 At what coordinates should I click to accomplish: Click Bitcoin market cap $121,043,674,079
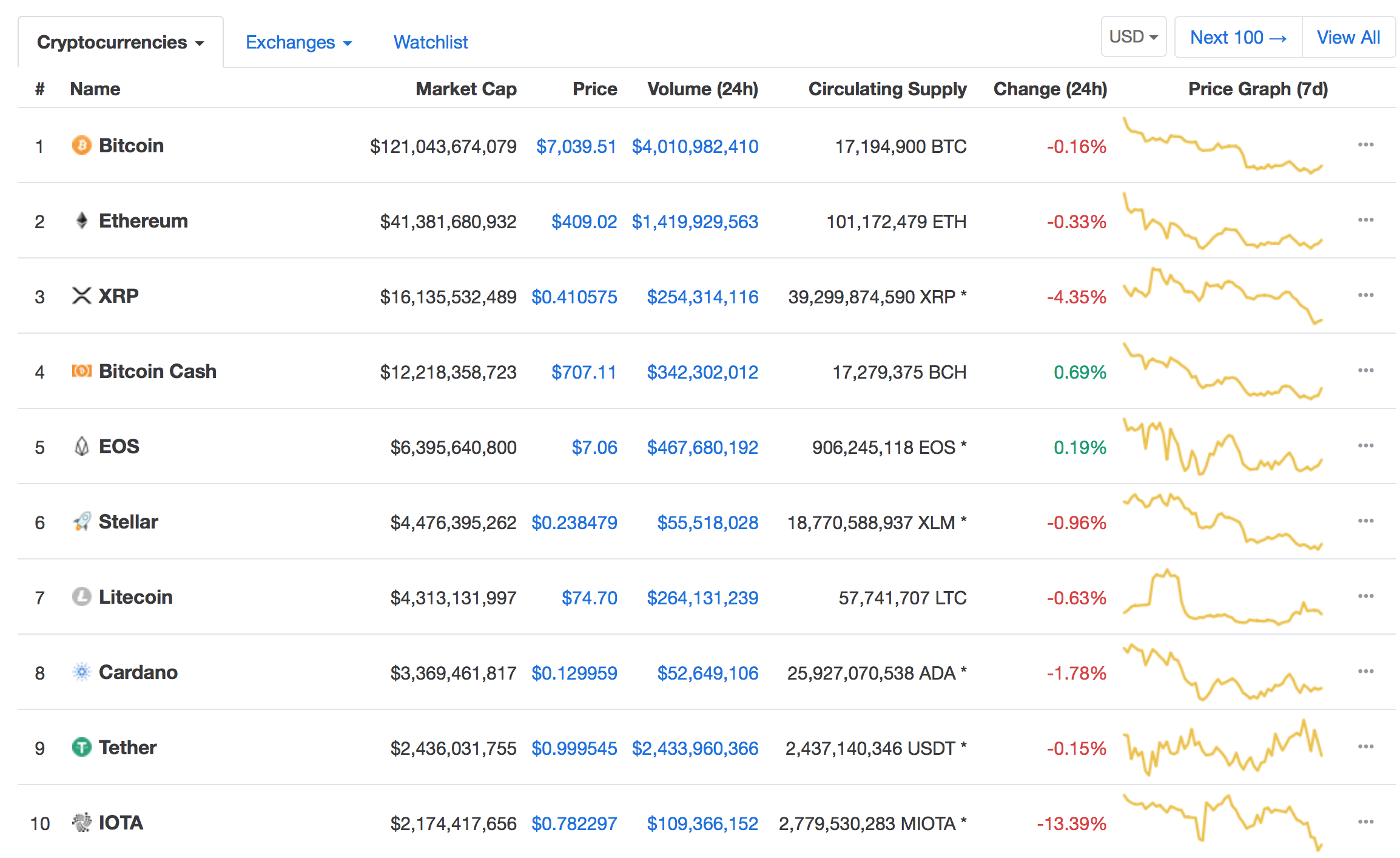point(443,146)
